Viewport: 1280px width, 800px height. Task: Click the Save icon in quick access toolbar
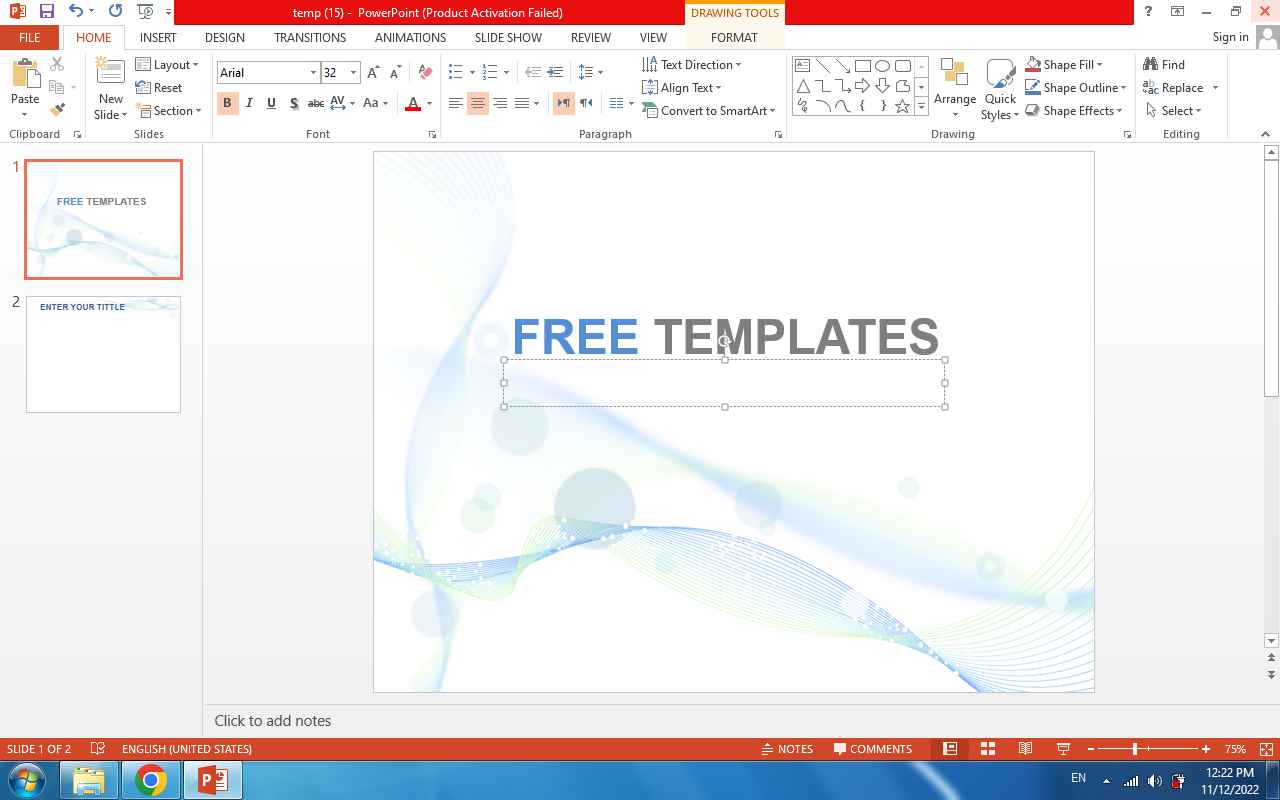pyautogui.click(x=46, y=12)
